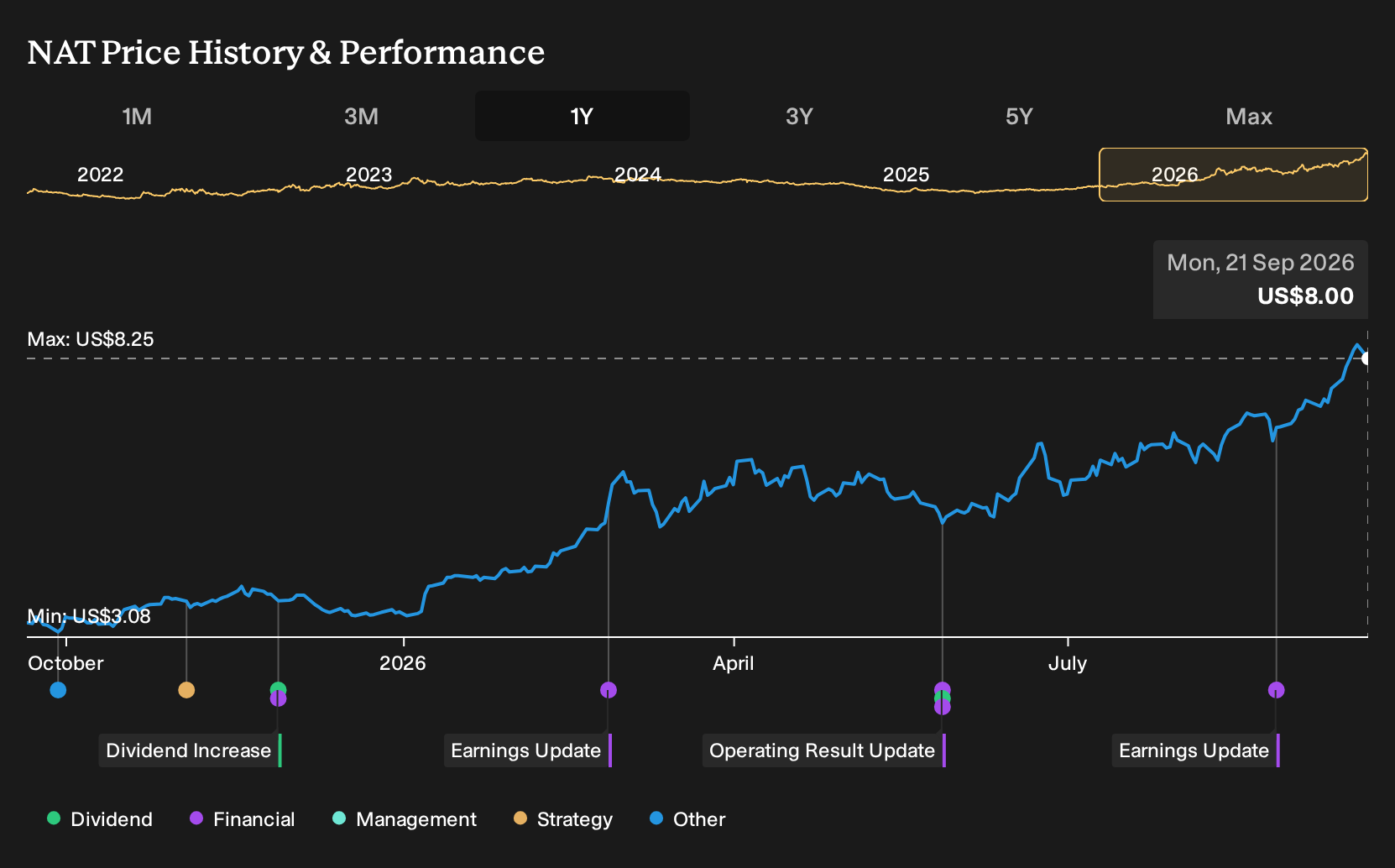Click the October axis label
The width and height of the screenshot is (1395, 868).
pyautogui.click(x=65, y=663)
